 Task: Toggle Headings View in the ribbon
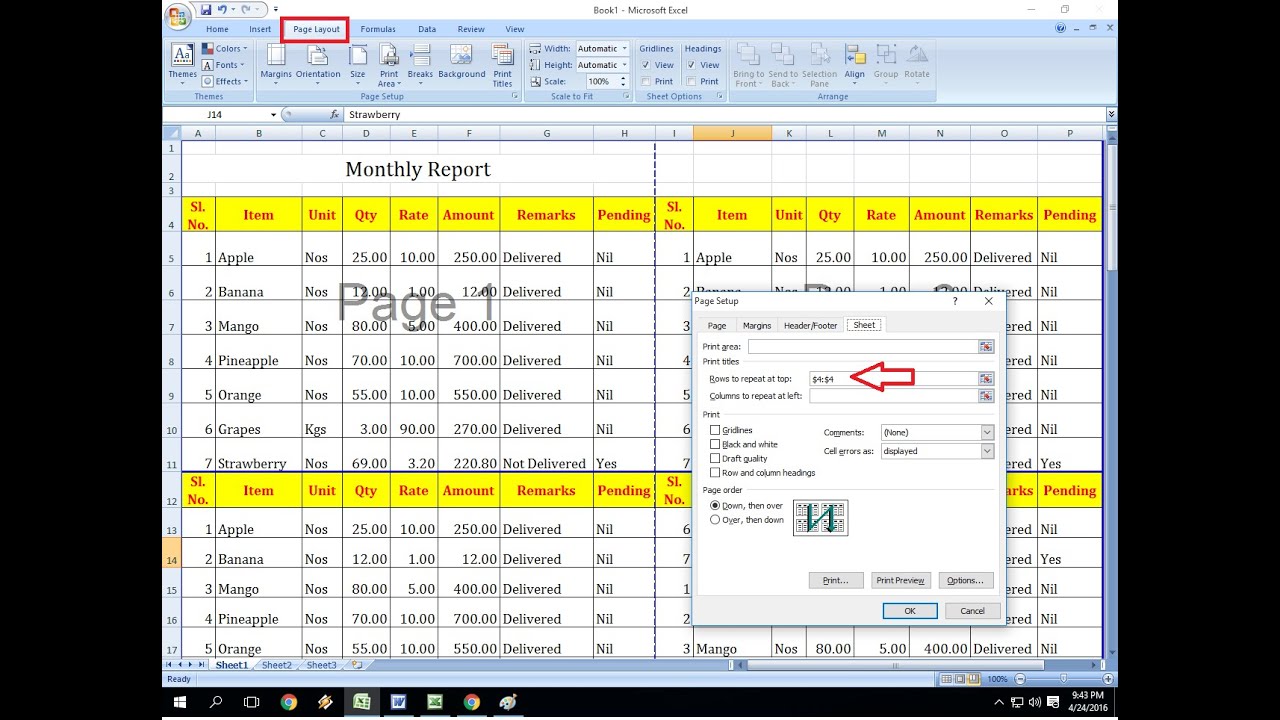pos(692,65)
